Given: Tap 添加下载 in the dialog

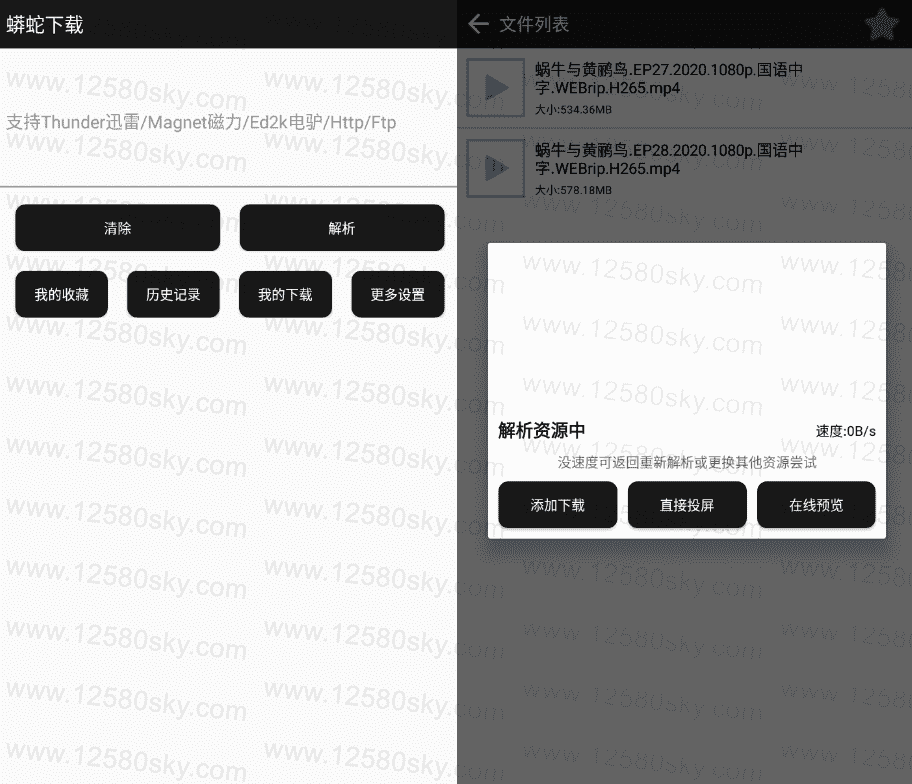Looking at the screenshot, I should pos(557,505).
